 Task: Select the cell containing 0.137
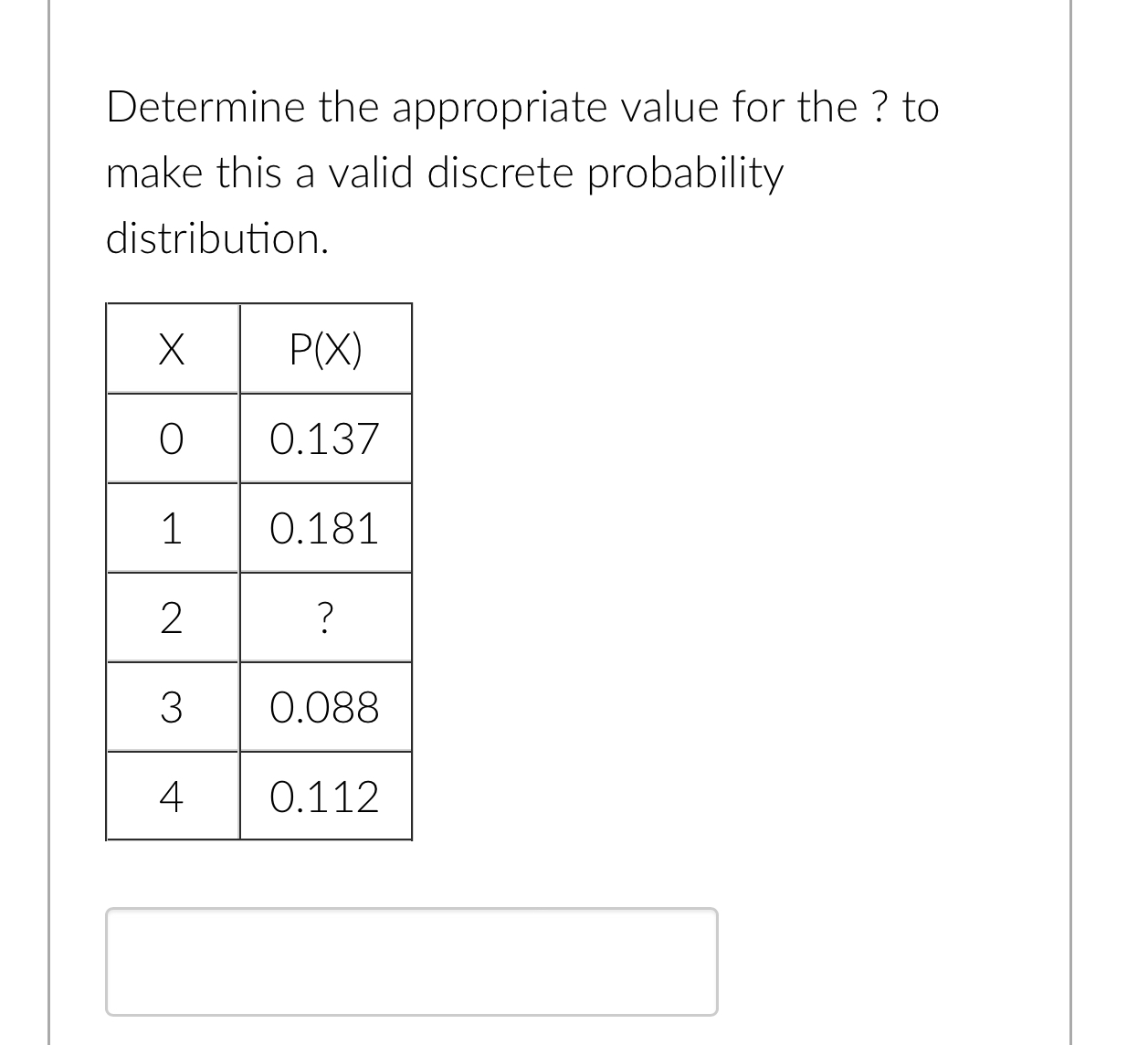pyautogui.click(x=326, y=438)
